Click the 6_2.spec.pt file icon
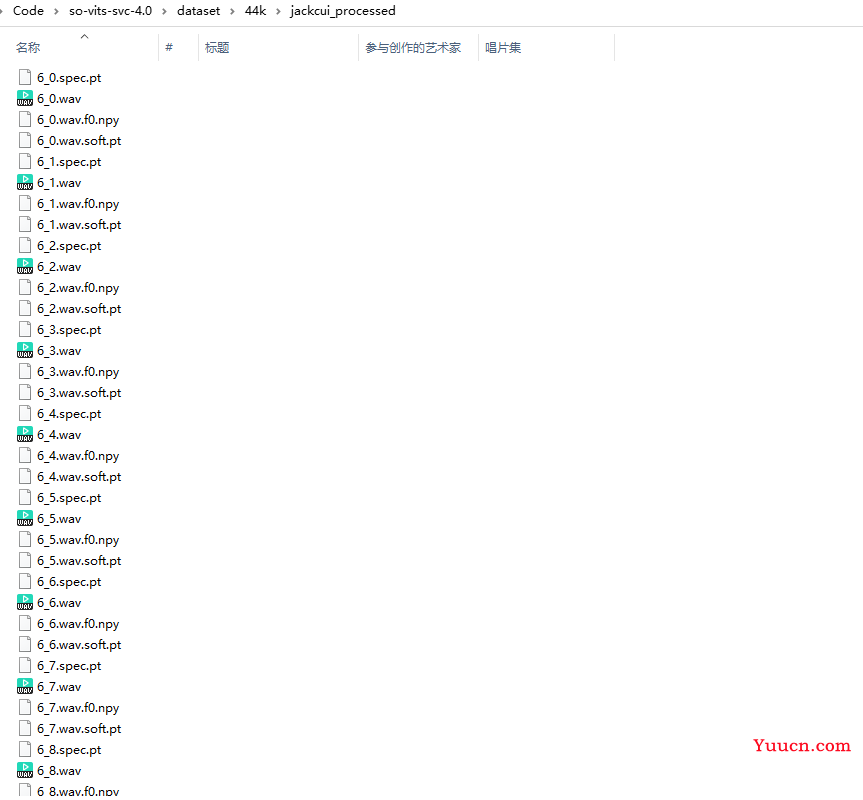863x800 pixels. 25,245
